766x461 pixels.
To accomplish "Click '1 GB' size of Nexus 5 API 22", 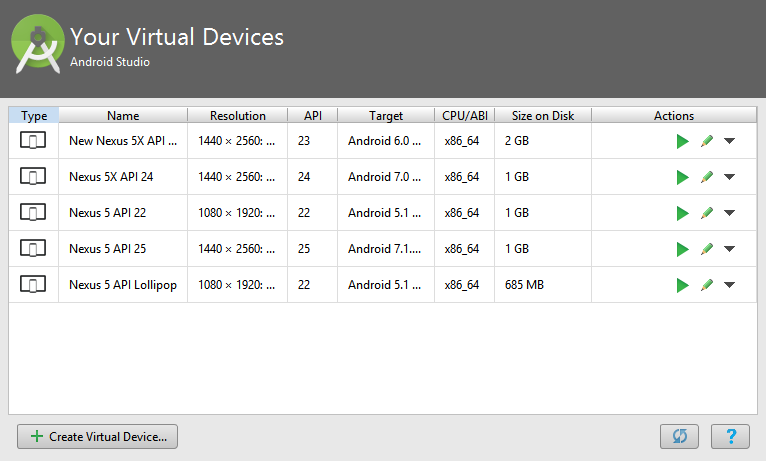I will coord(543,213).
